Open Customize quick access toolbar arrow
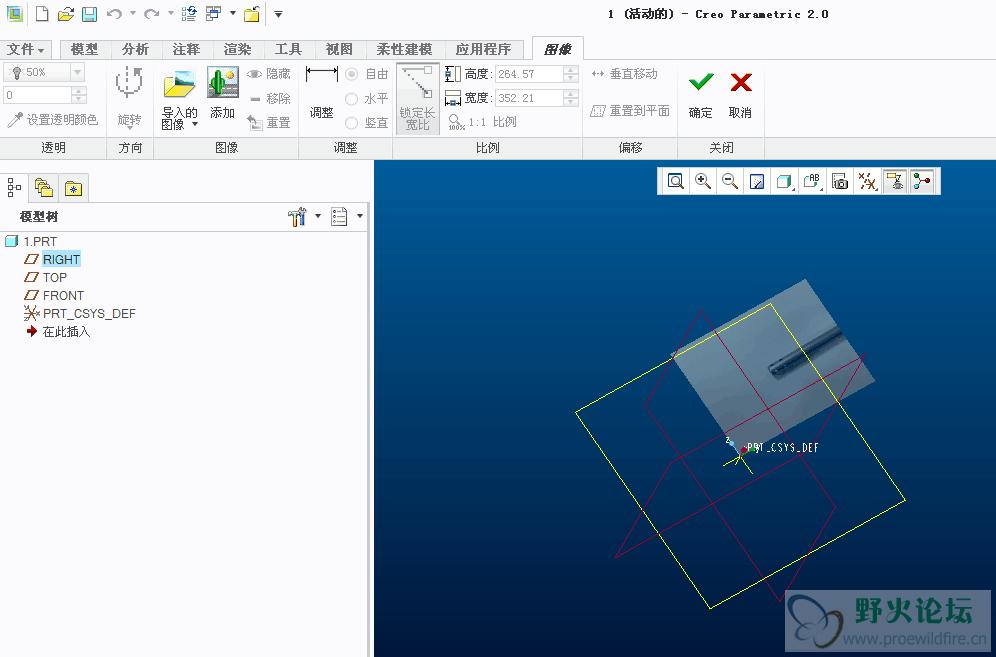The height and width of the screenshot is (657, 996). [x=278, y=14]
